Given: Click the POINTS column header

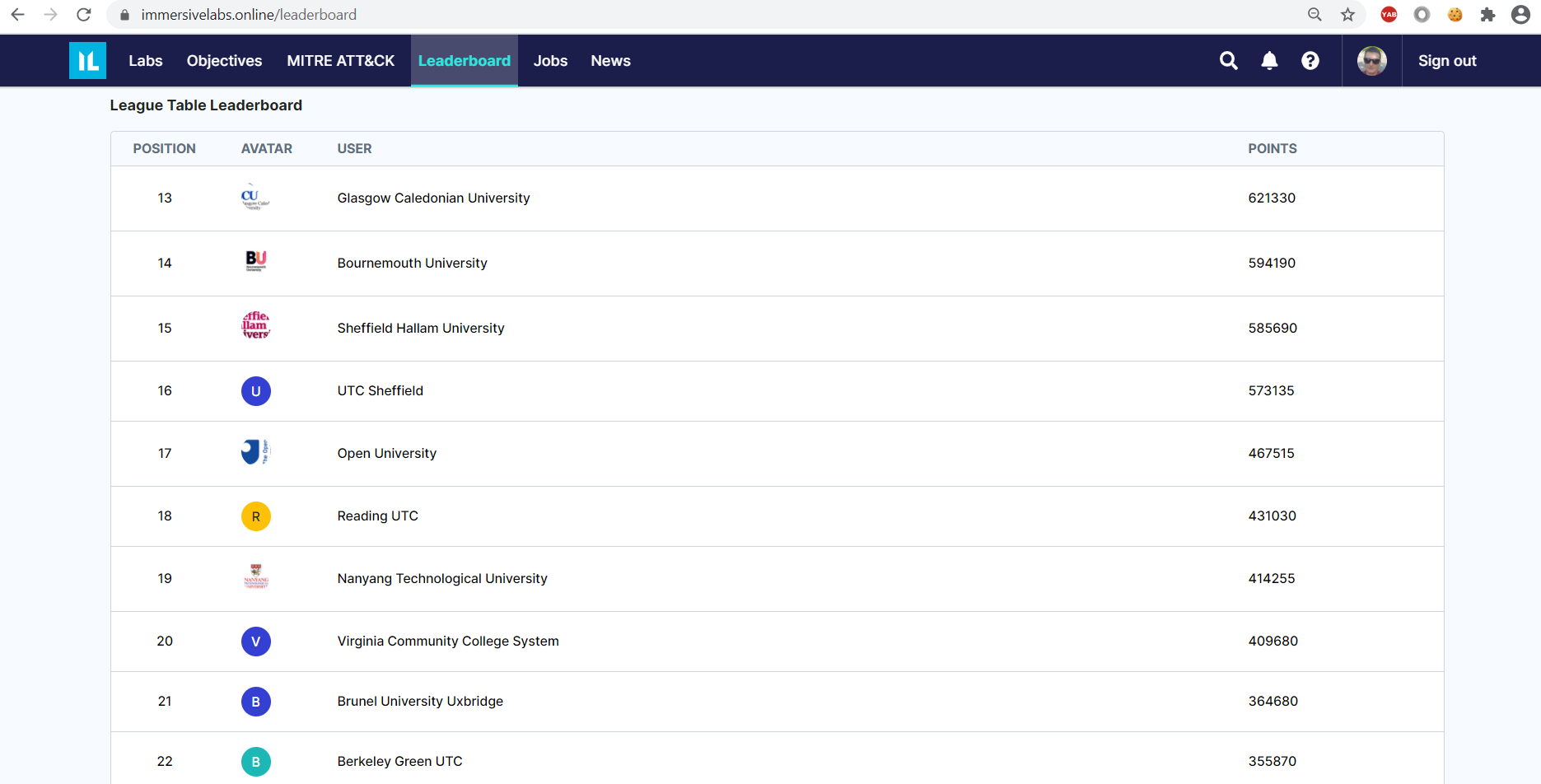Looking at the screenshot, I should point(1272,148).
